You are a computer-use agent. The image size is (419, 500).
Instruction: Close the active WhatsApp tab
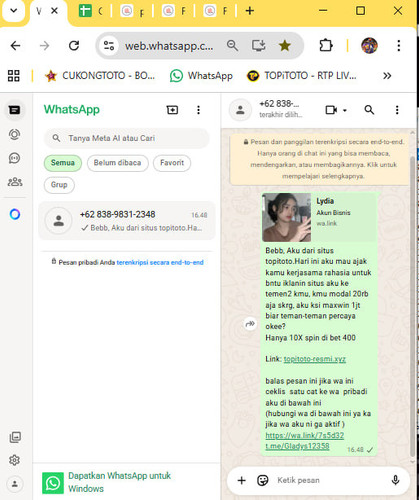click(x=54, y=11)
